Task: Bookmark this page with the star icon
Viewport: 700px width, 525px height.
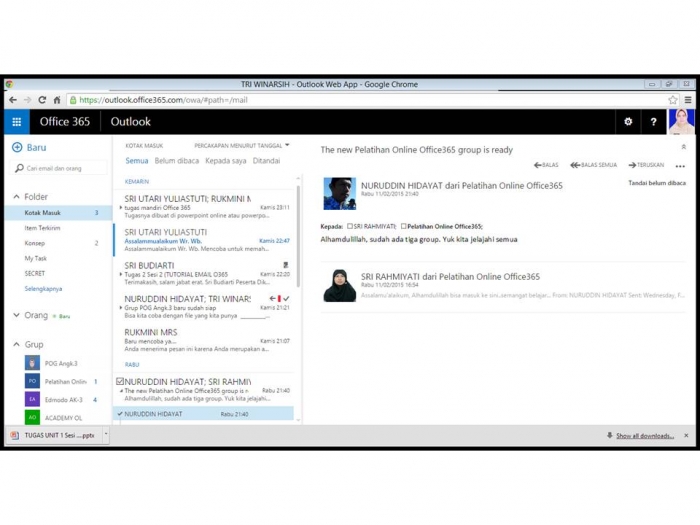Action: (673, 100)
